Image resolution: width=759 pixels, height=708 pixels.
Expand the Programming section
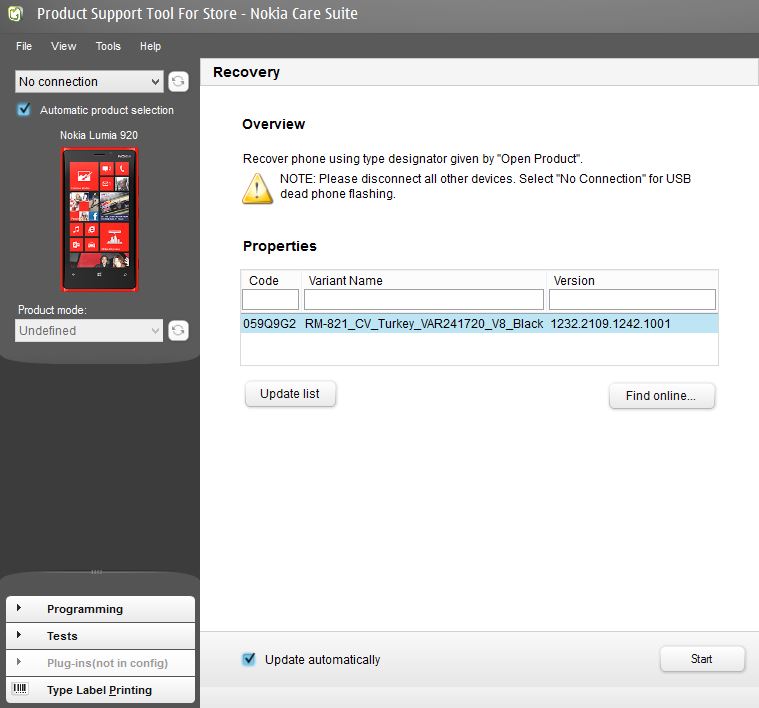100,609
